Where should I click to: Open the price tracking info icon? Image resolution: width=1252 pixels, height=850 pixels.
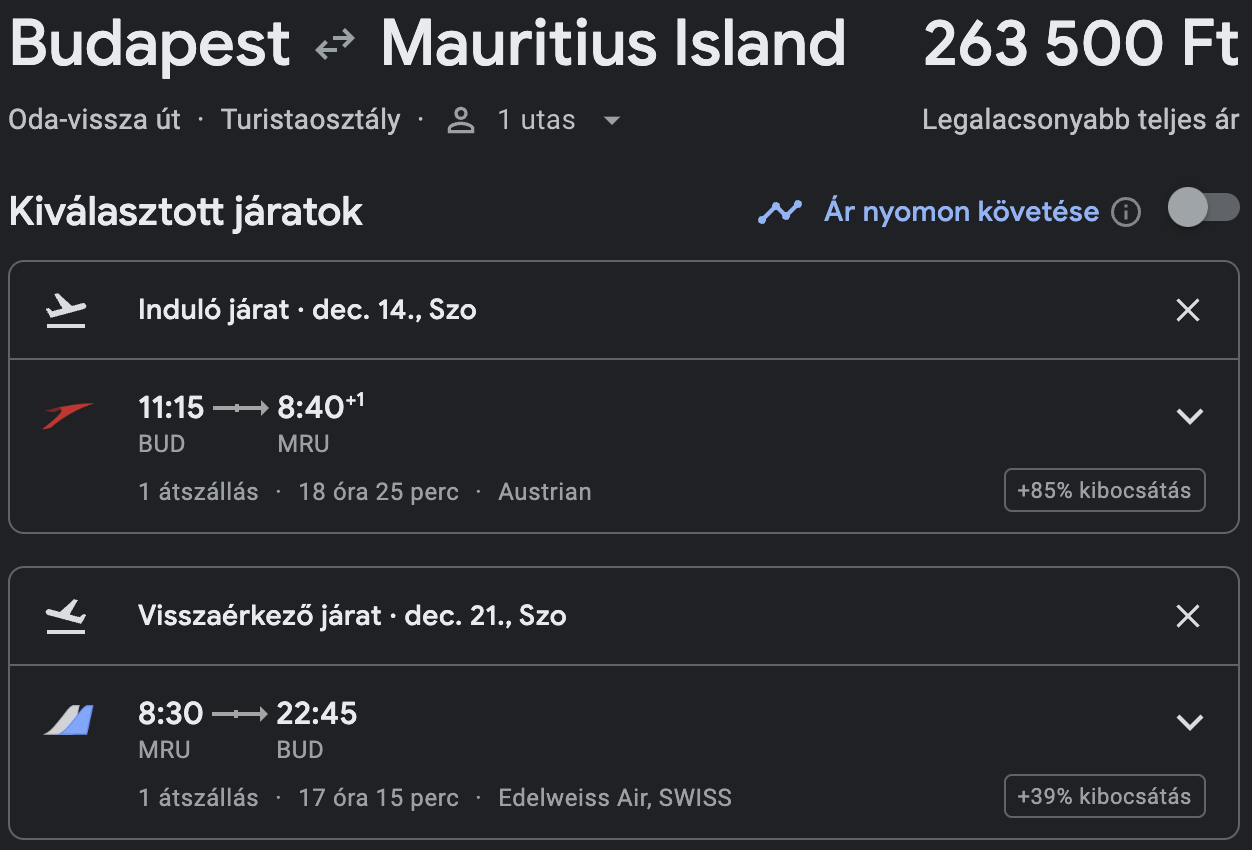[x=1126, y=212]
